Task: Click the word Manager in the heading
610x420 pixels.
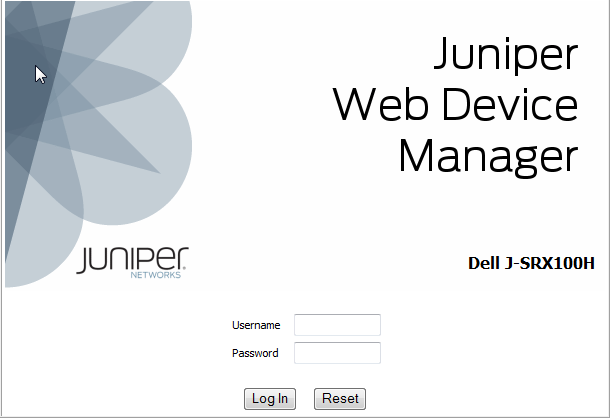Action: point(488,156)
